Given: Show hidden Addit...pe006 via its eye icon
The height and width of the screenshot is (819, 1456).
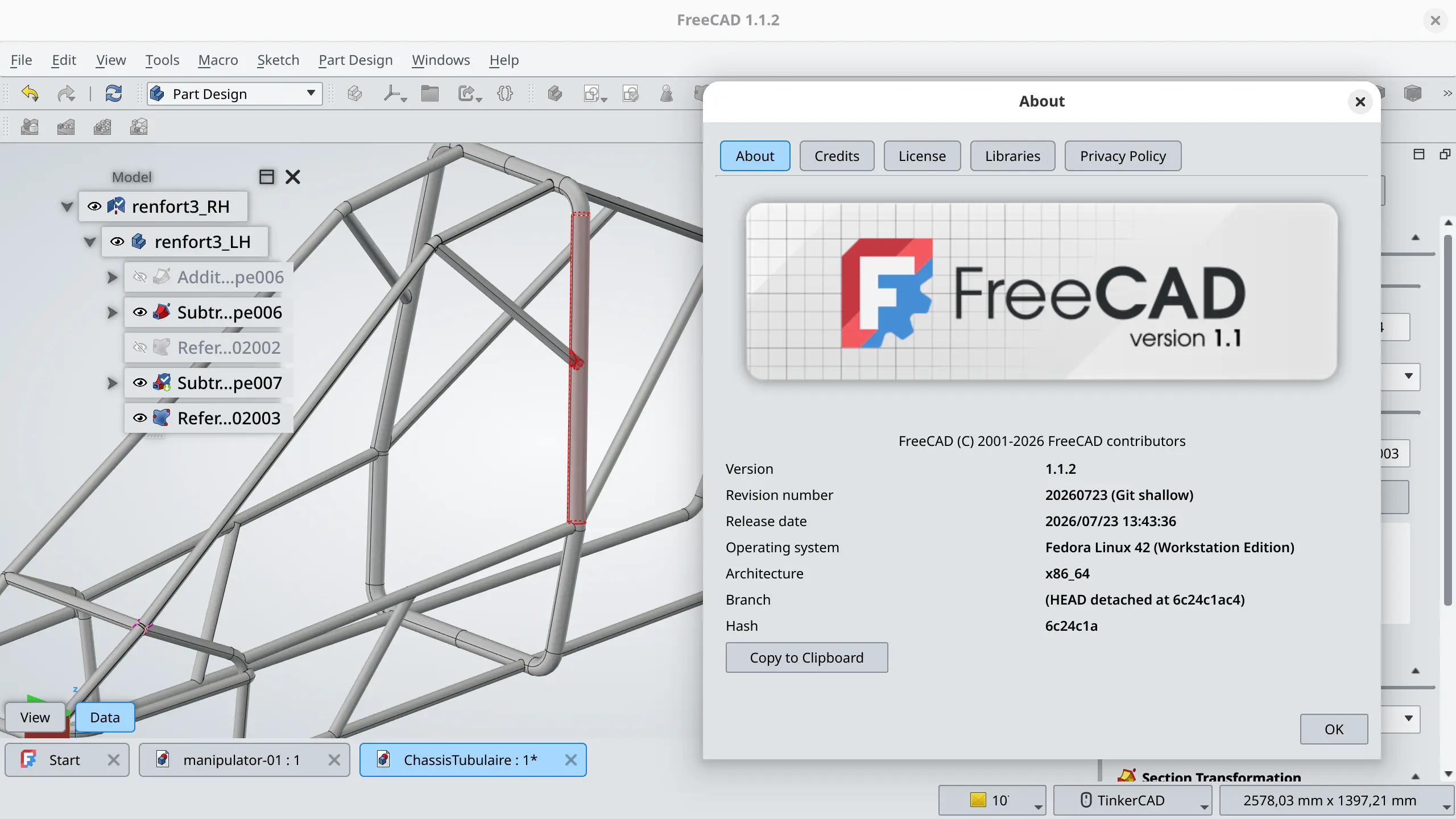Looking at the screenshot, I should 140,276.
